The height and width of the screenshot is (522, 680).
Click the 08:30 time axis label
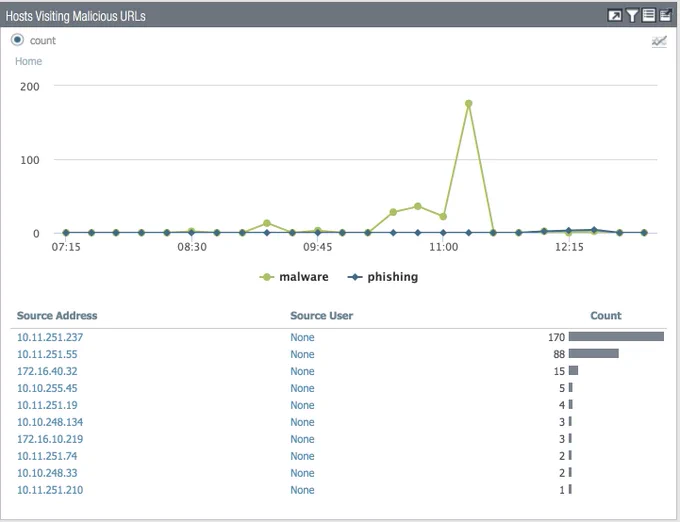coord(192,247)
